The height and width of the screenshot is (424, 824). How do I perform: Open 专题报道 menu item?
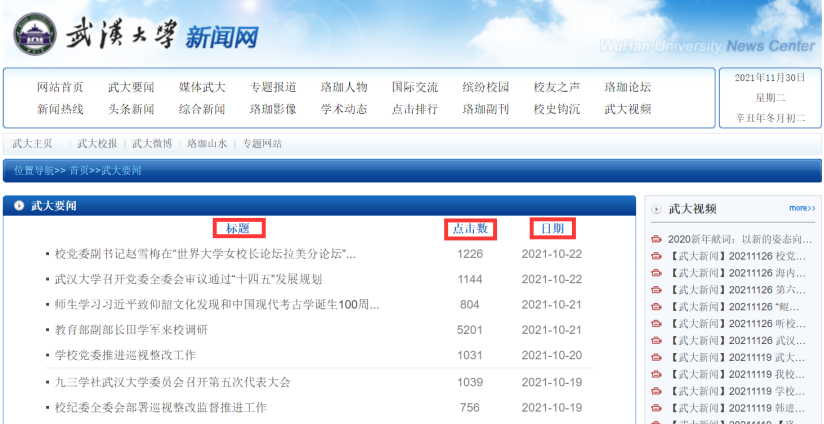click(273, 87)
